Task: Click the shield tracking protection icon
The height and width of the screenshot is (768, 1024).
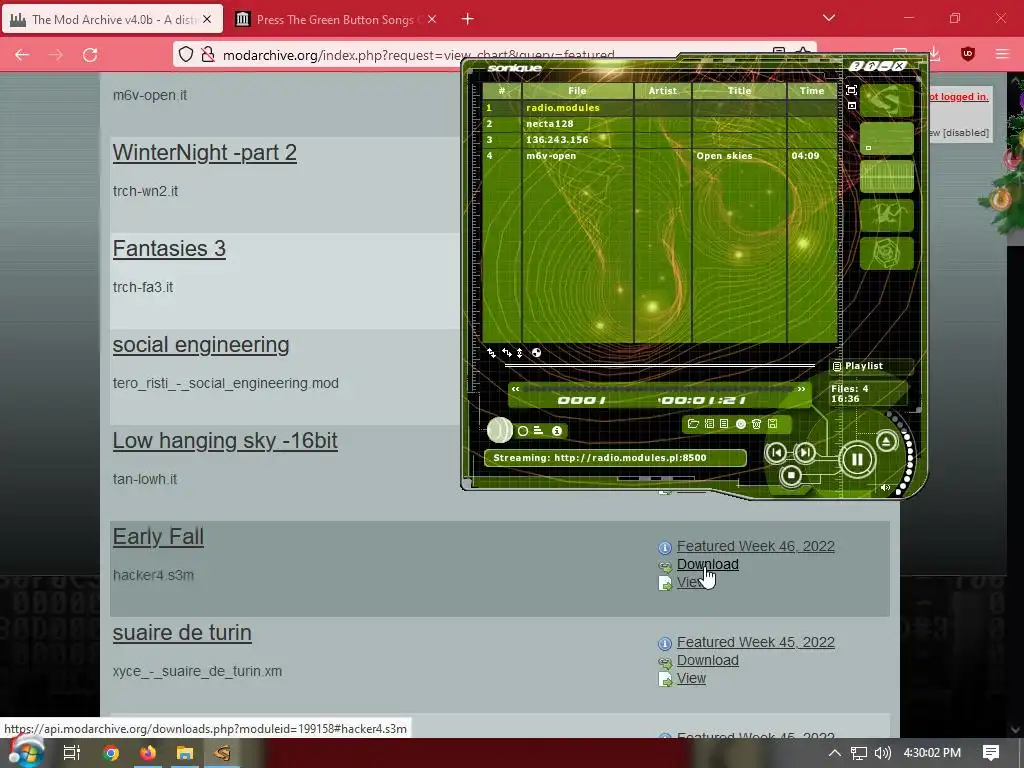Action: click(x=186, y=55)
